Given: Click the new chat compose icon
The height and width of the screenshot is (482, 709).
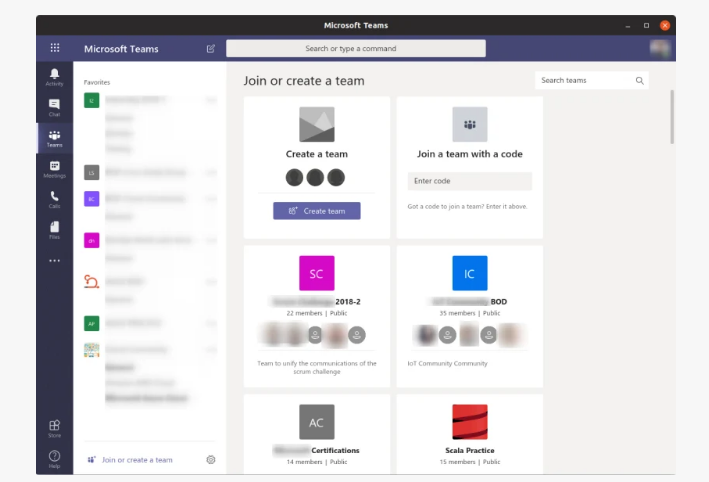Looking at the screenshot, I should tap(211, 48).
